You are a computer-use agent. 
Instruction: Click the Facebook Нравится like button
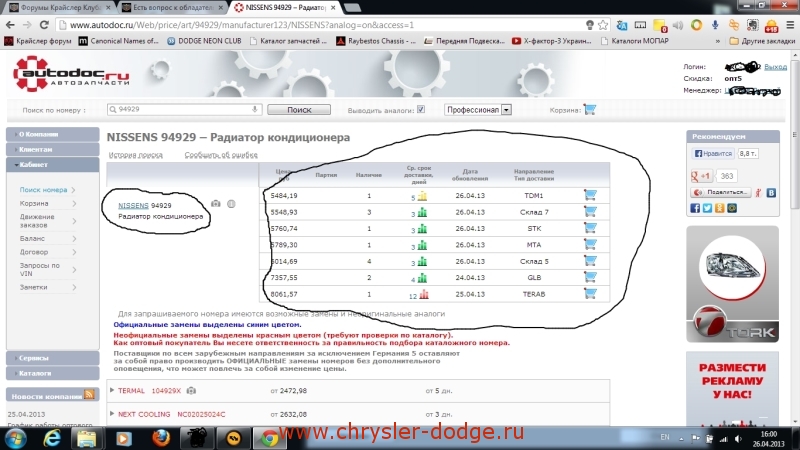coord(713,154)
